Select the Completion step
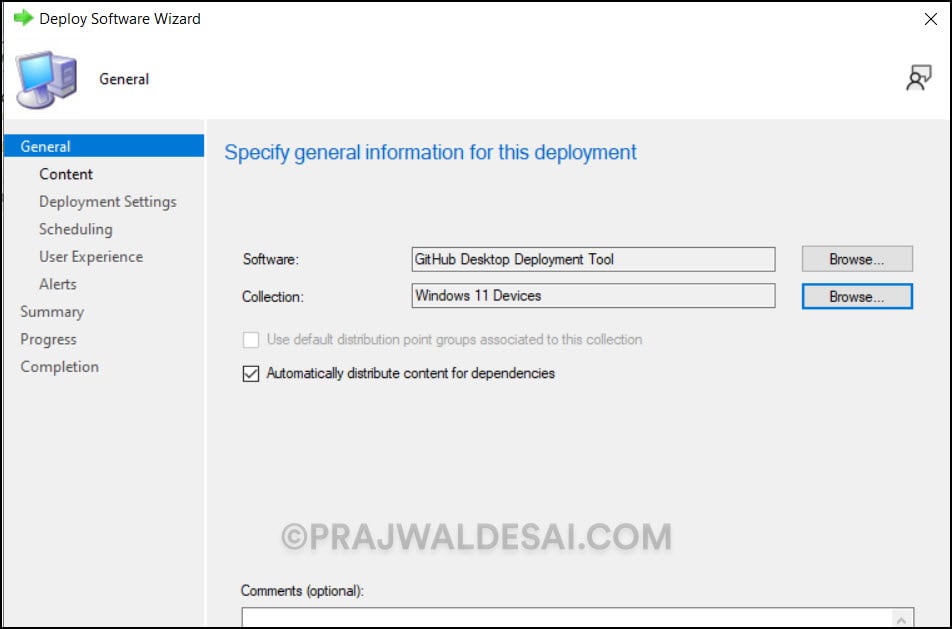The image size is (952, 629). 59,367
